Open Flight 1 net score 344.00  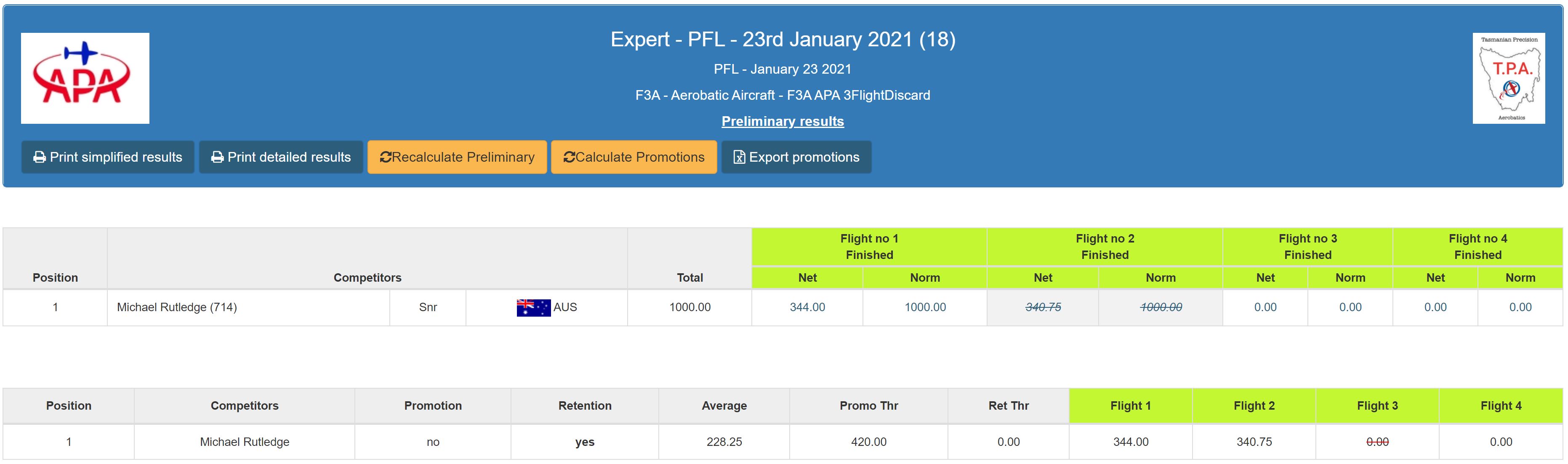tap(807, 307)
